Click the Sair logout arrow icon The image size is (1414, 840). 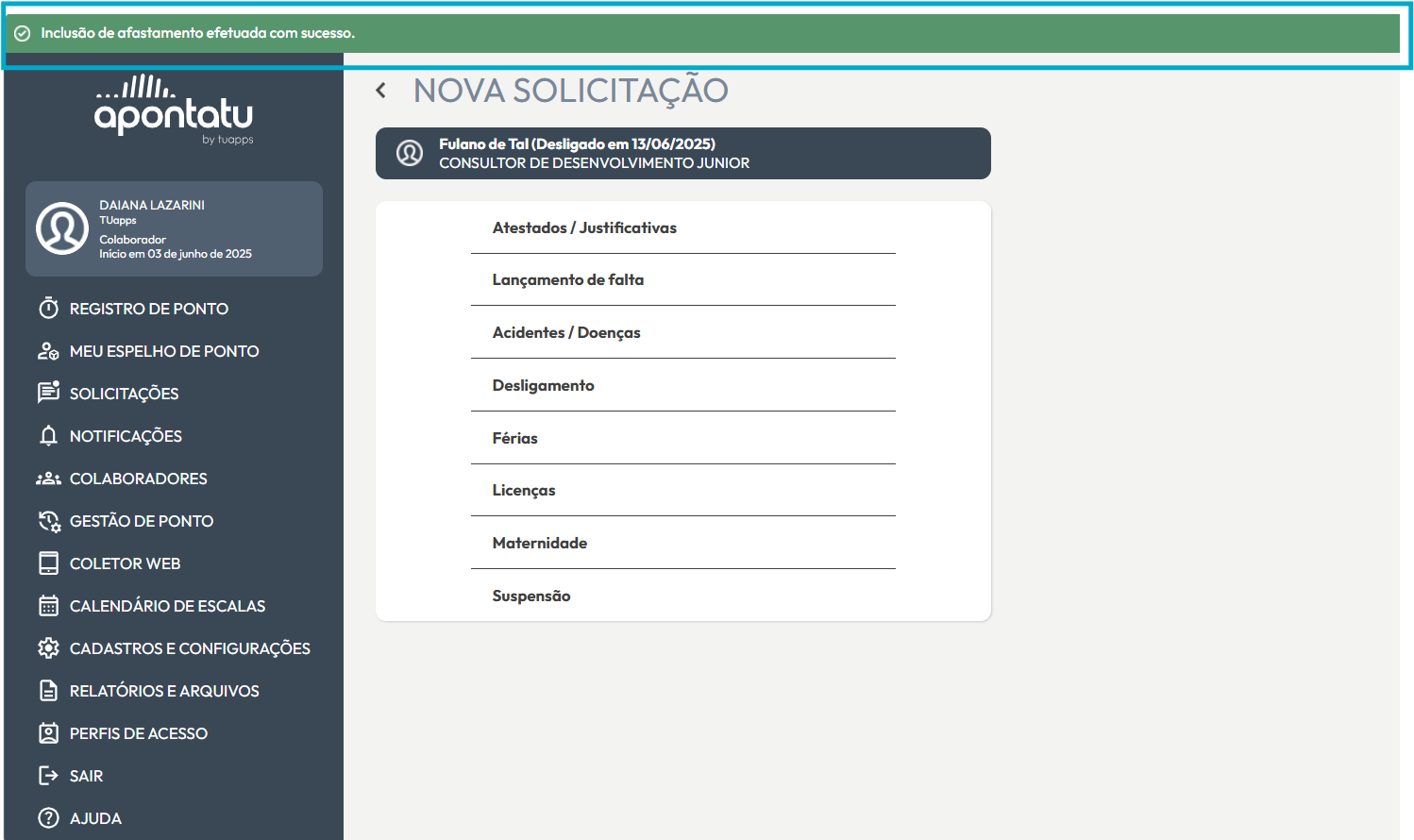[x=48, y=776]
